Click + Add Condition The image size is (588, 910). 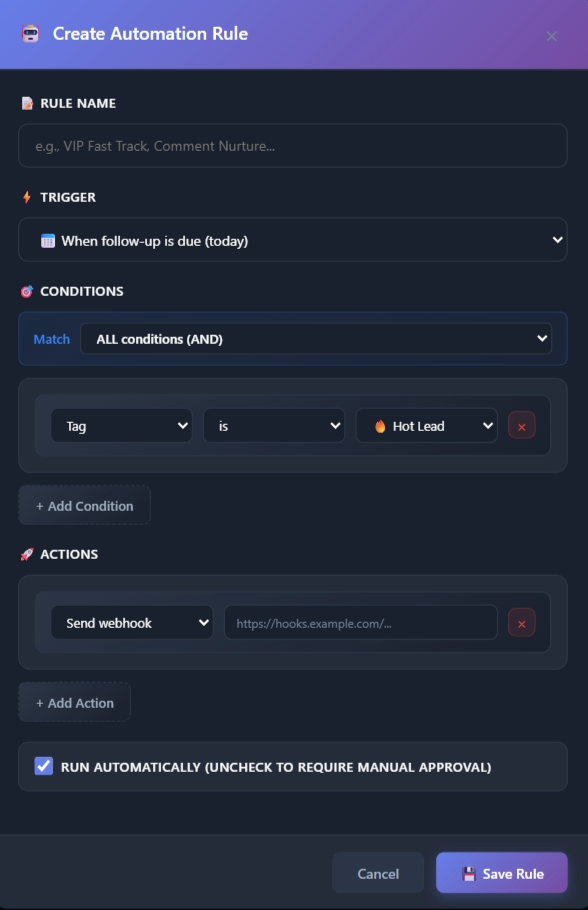pyautogui.click(x=84, y=505)
